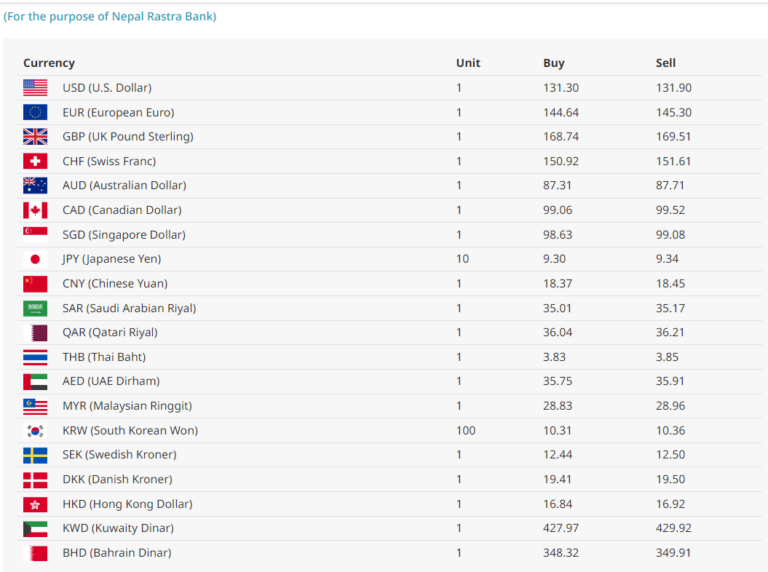Screen dimensions: 768x572
Task: Click the Saudi Arabian flag icon
Action: pyautogui.click(x=35, y=308)
